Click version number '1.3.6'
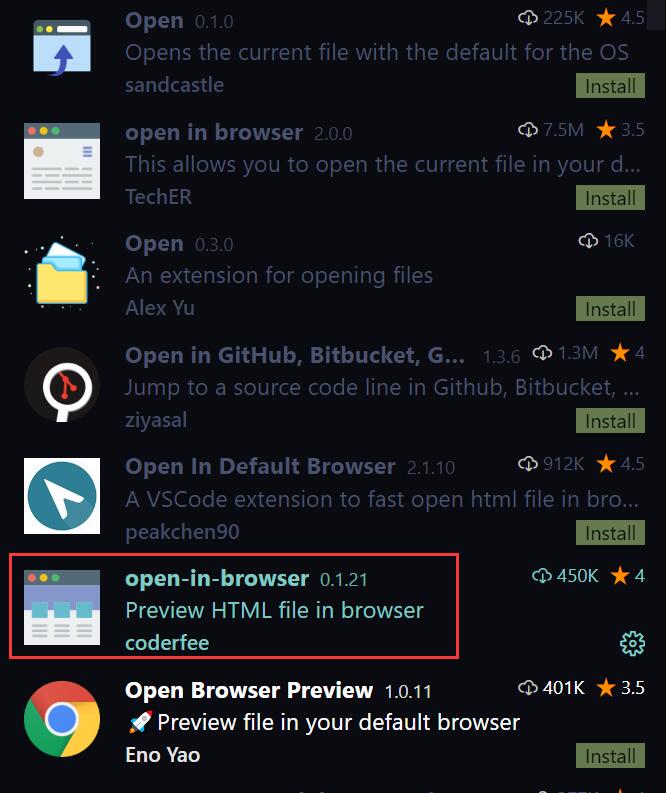 coord(501,357)
